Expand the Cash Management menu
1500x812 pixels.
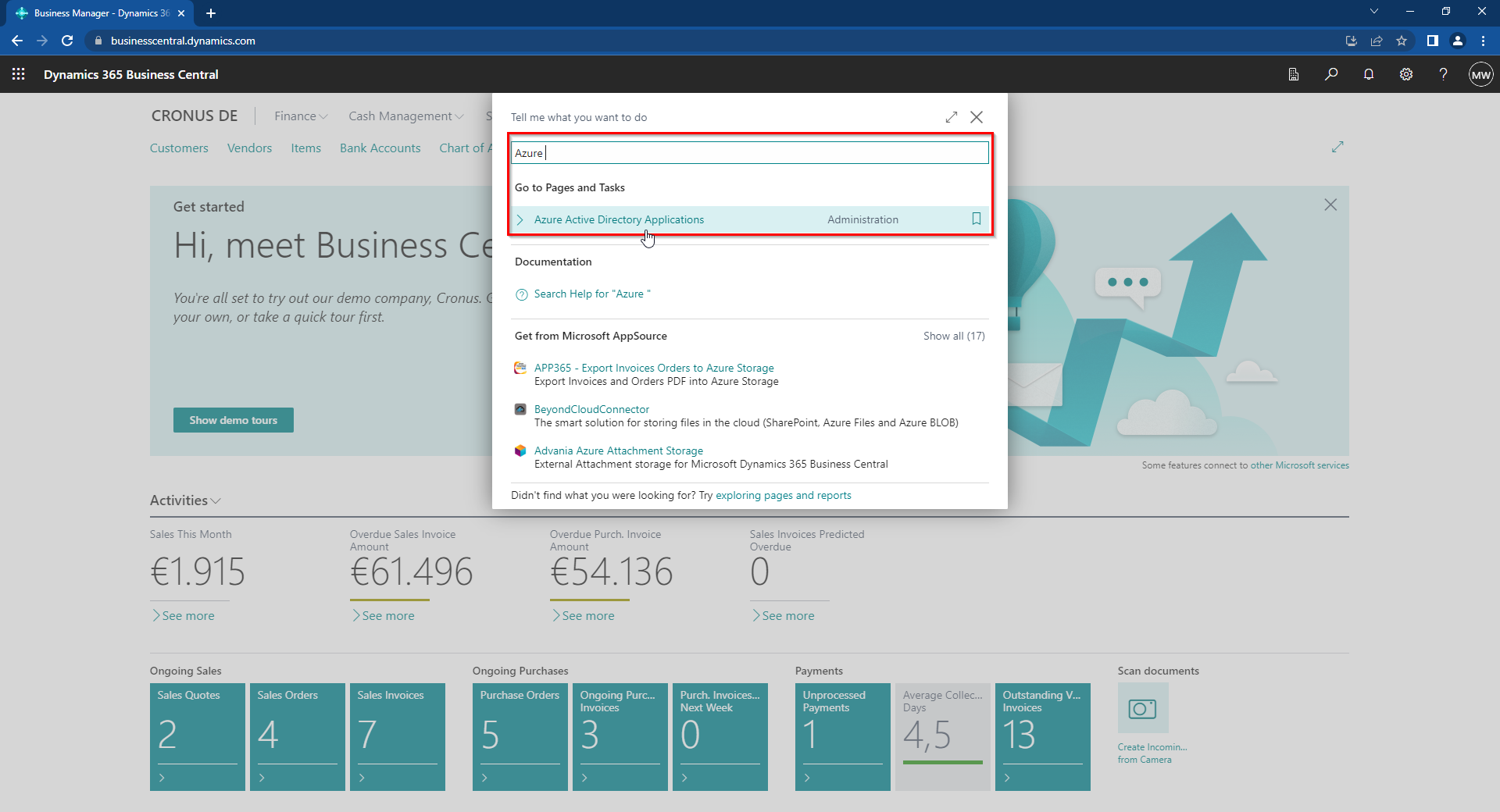(x=406, y=116)
